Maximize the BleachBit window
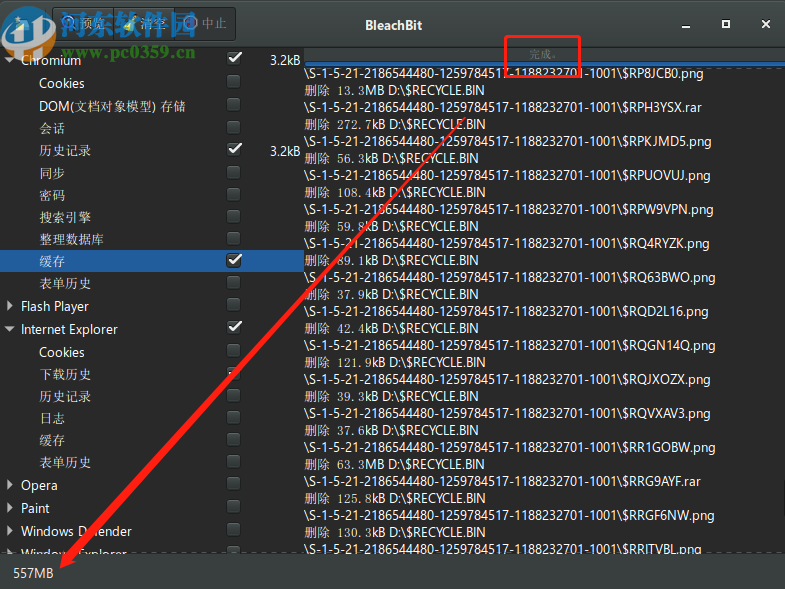 [725, 24]
